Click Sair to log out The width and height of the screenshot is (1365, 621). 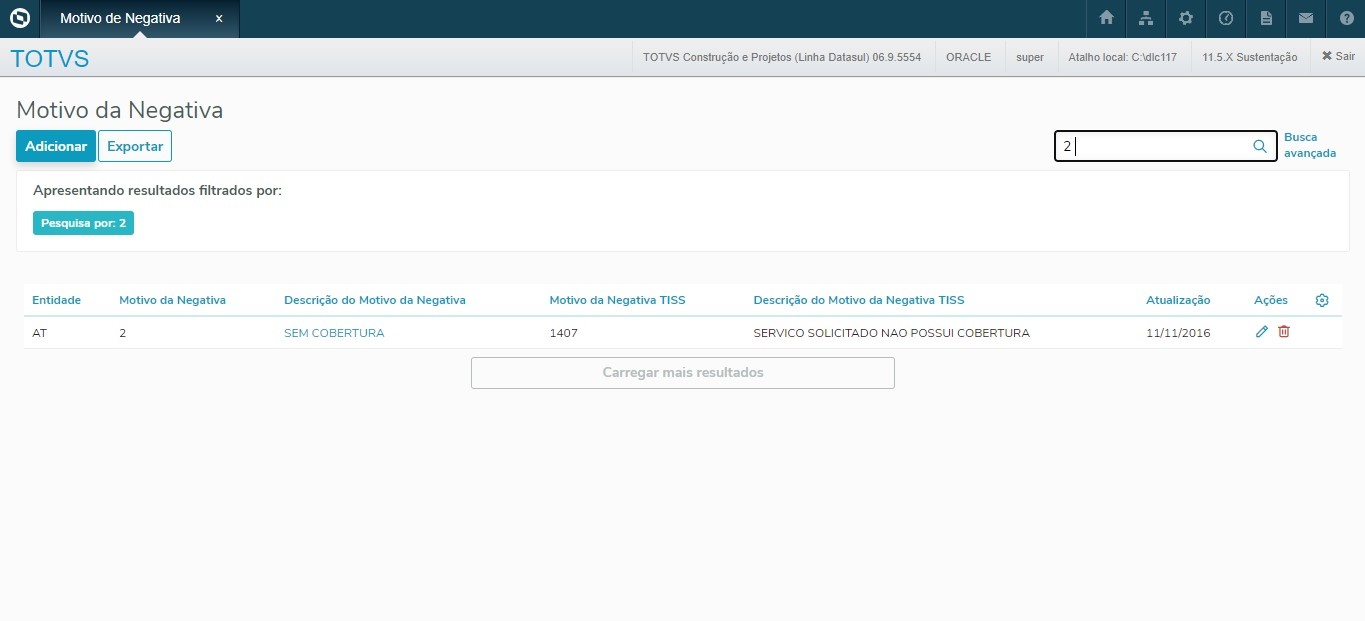pyautogui.click(x=1338, y=57)
